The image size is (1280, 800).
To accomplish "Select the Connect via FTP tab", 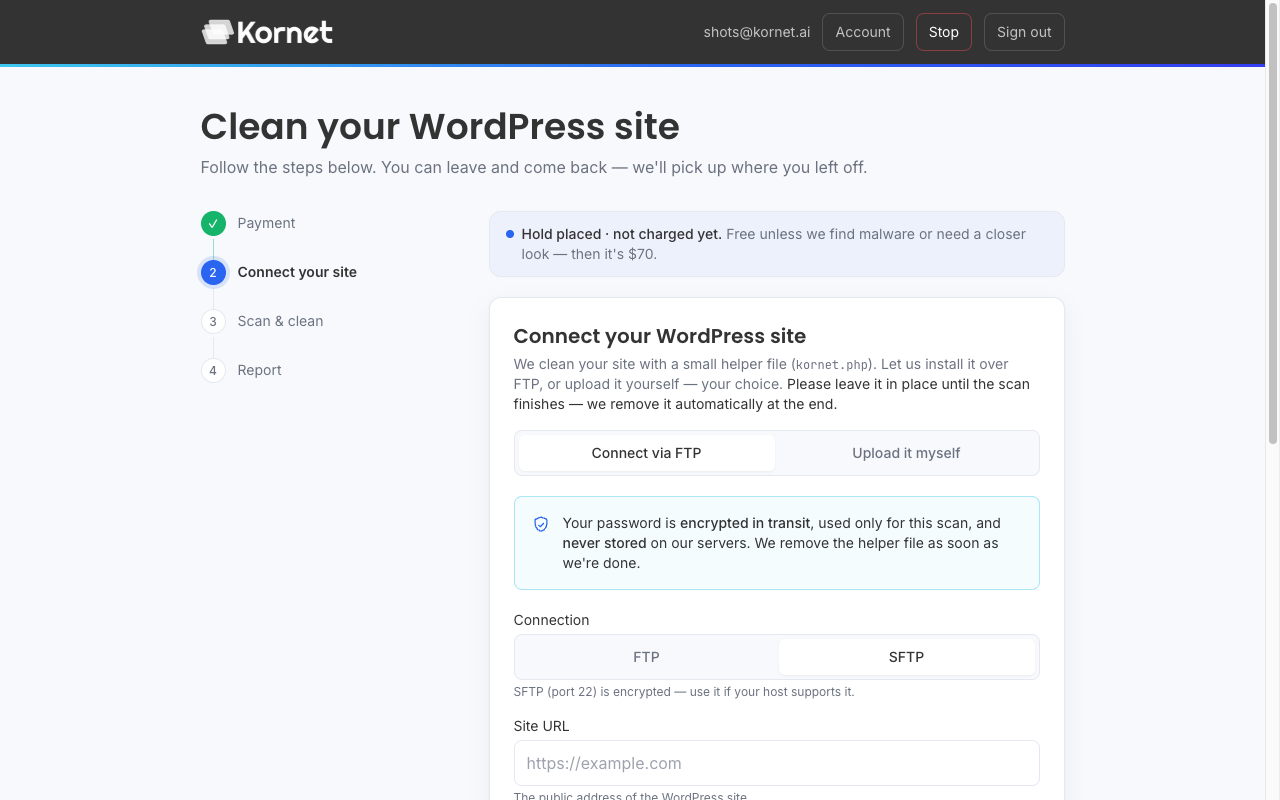I will 647,453.
